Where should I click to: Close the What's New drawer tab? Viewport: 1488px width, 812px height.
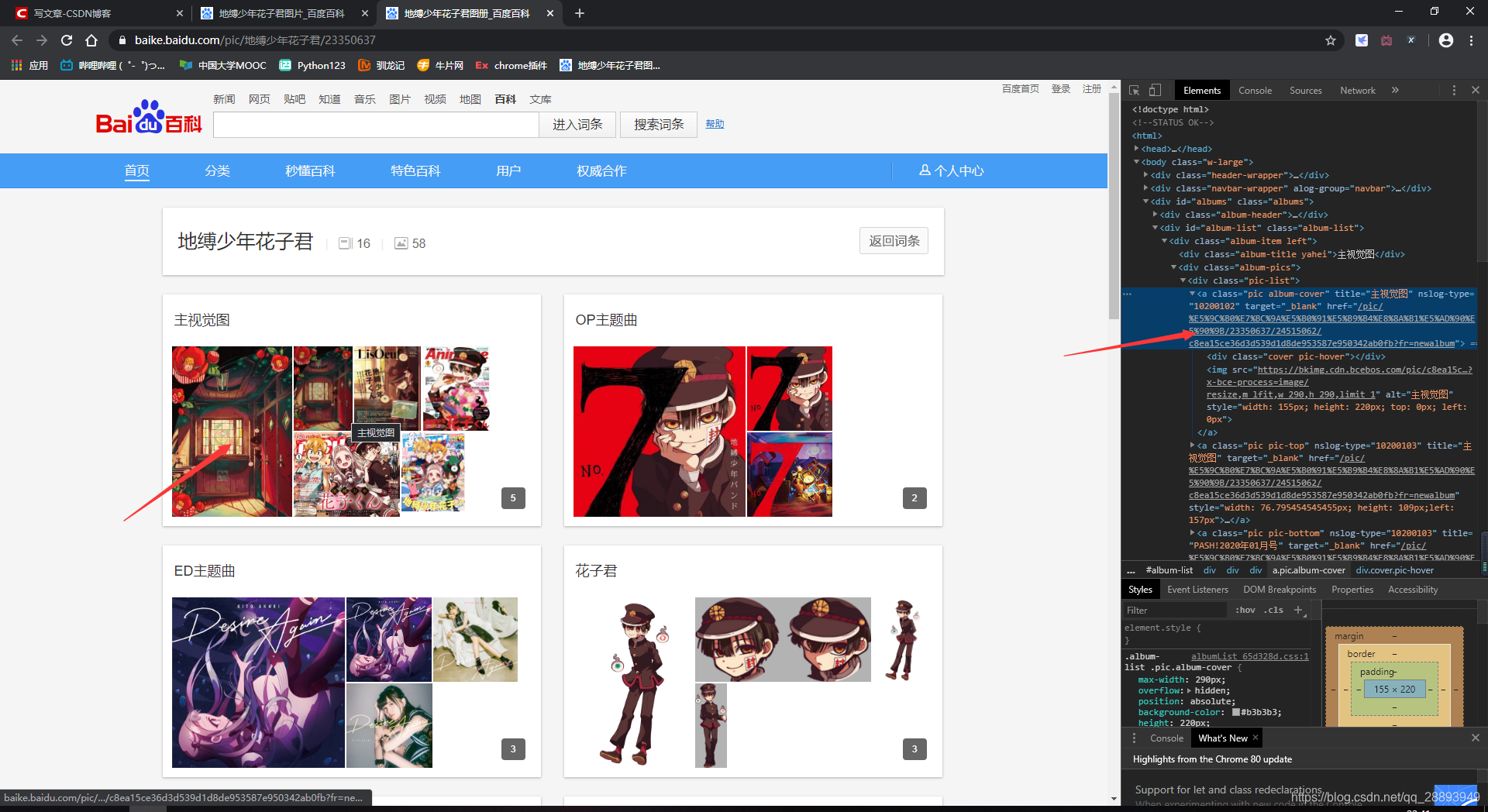(1255, 738)
